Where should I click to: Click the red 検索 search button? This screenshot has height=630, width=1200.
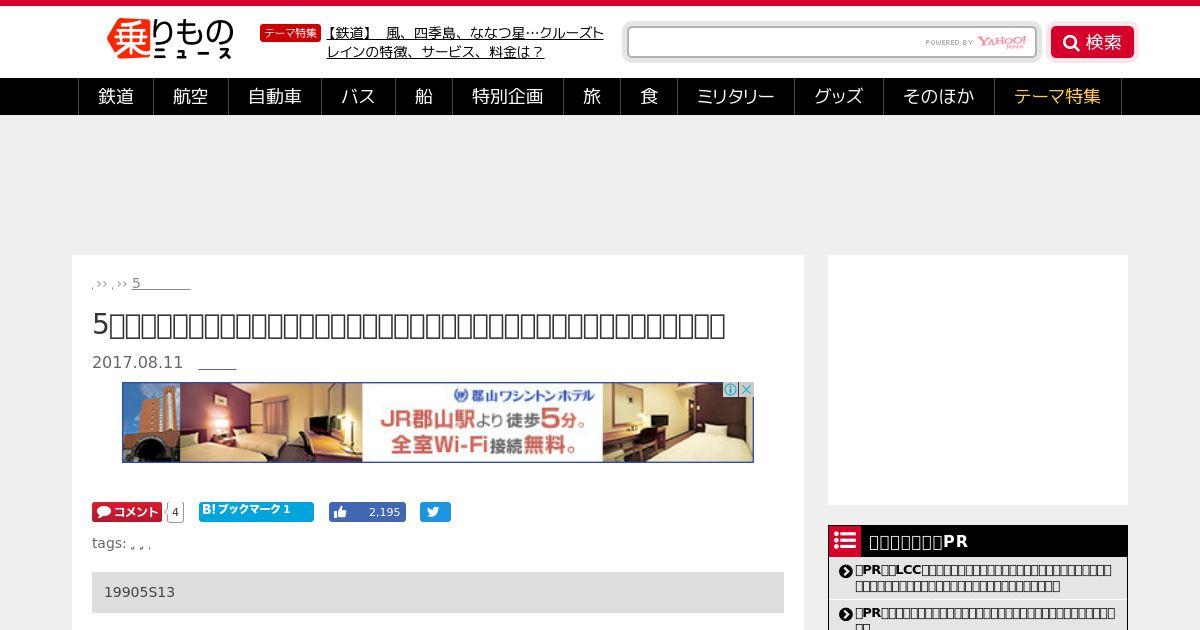click(x=1092, y=42)
